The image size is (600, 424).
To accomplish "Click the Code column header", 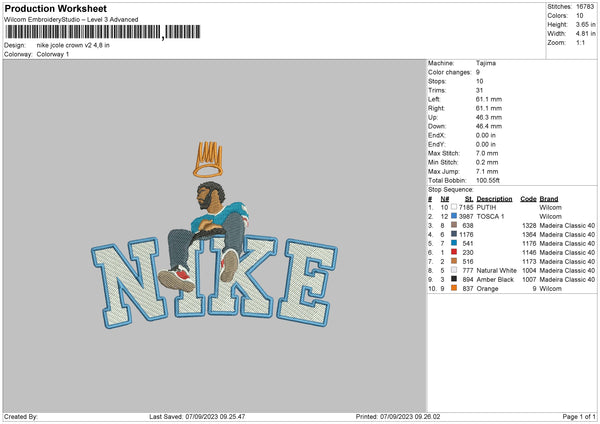I will pyautogui.click(x=528, y=199).
